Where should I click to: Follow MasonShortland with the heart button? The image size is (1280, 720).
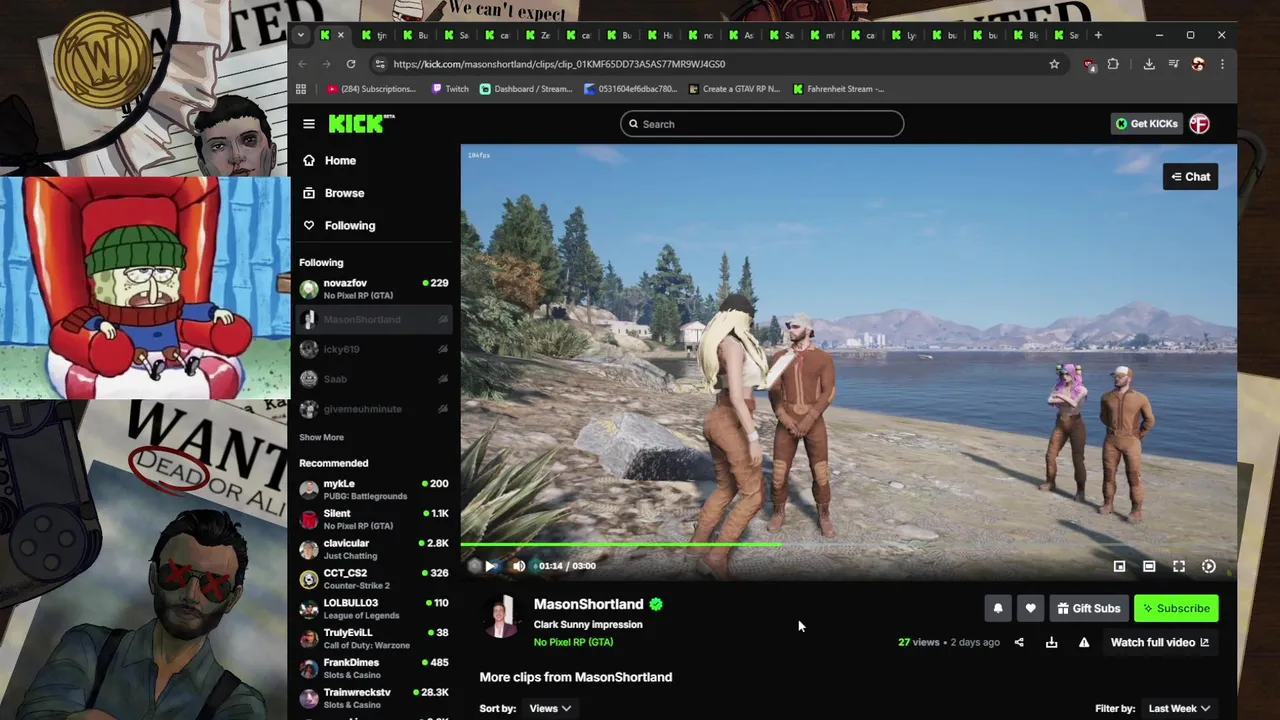(1030, 608)
